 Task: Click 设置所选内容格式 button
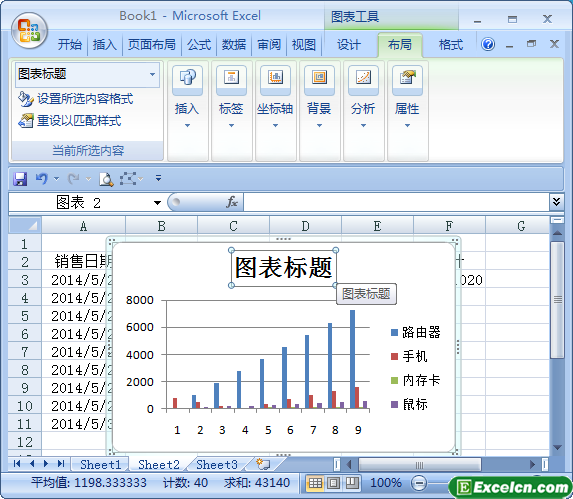[76, 99]
